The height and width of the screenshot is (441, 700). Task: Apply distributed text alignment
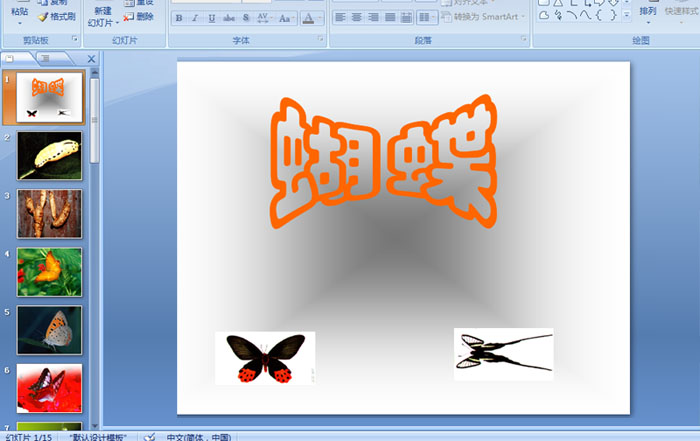(x=406, y=17)
